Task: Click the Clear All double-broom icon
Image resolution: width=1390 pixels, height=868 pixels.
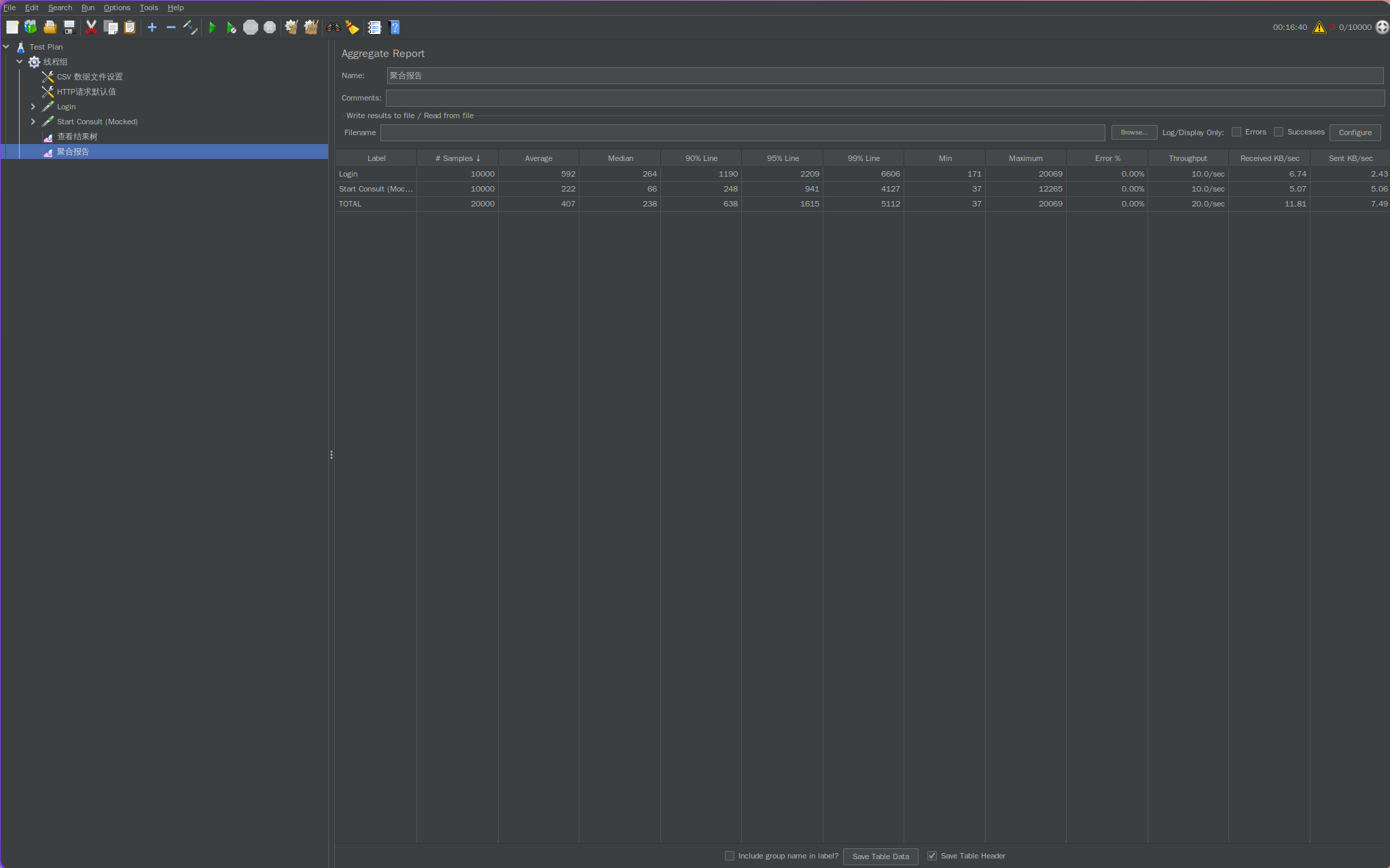Action: pyautogui.click(x=311, y=28)
